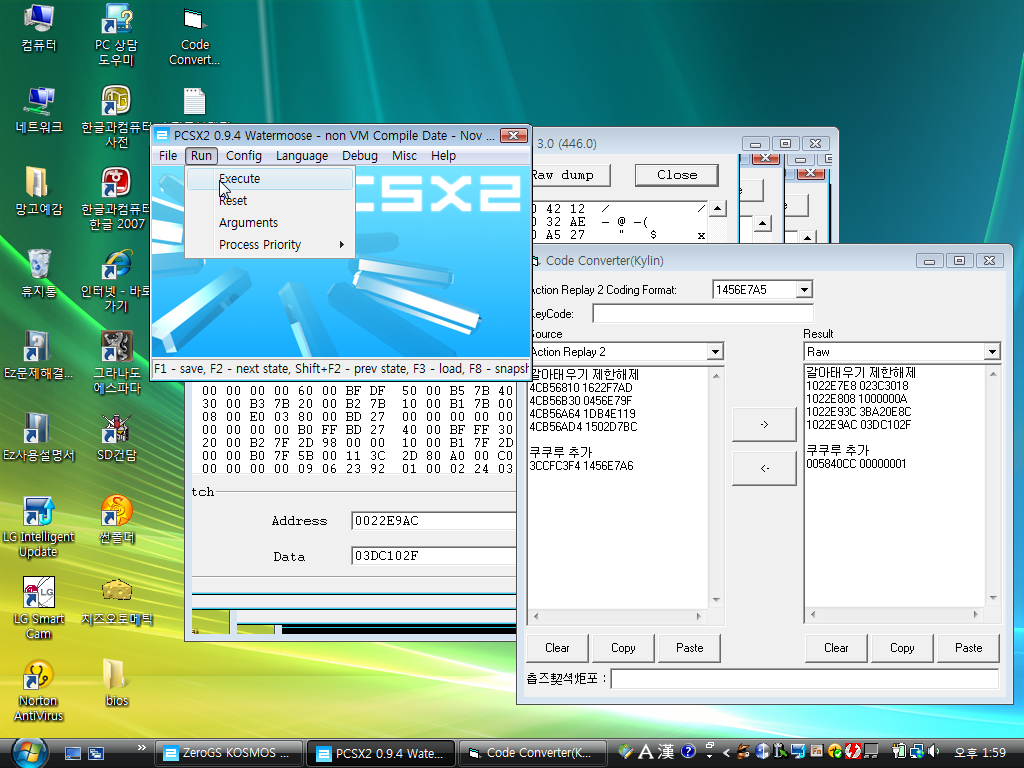
Task: Click Show Desktop quick launch icon
Action: coord(72,753)
